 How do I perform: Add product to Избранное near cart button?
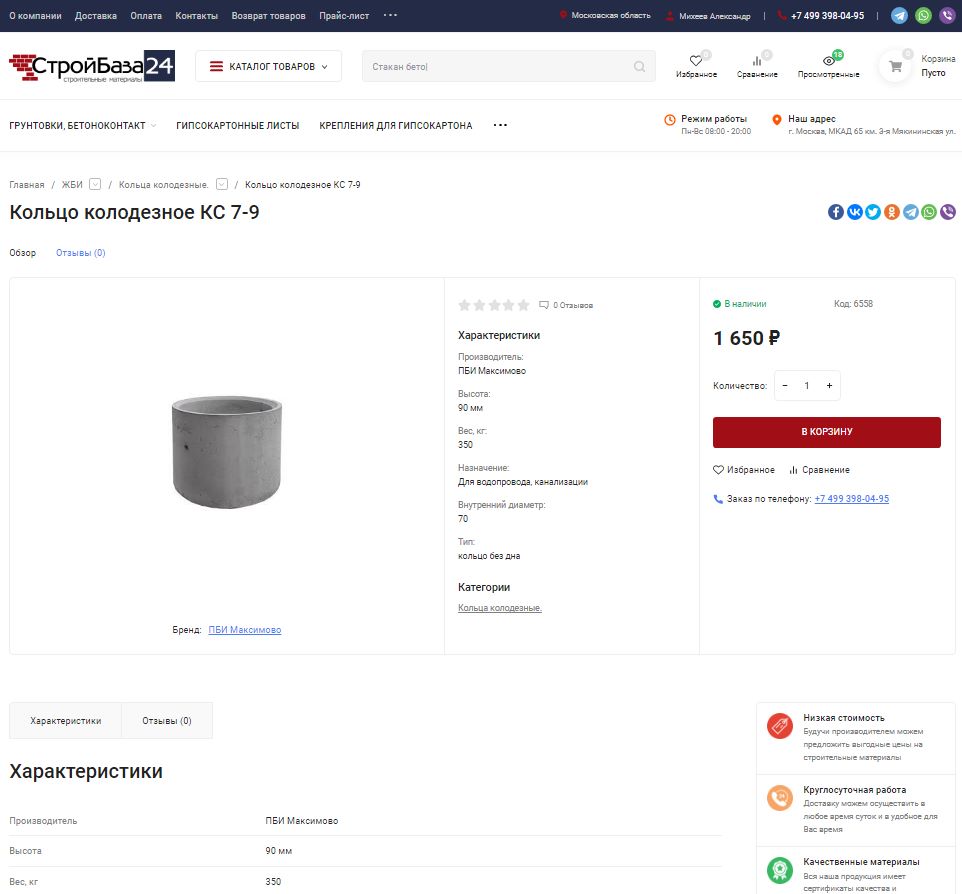pos(744,469)
